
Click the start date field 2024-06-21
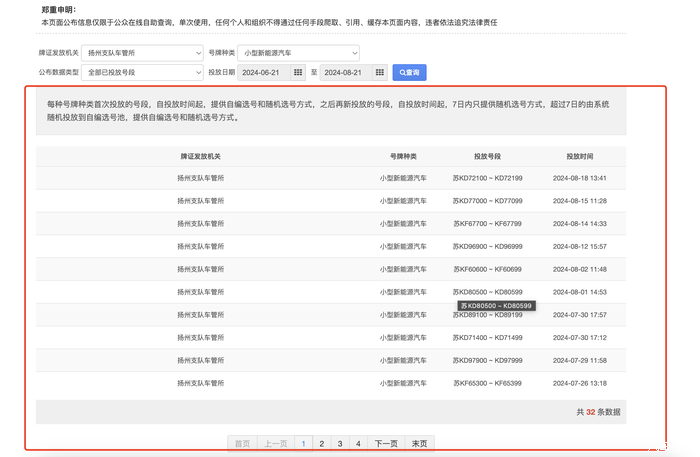tap(262, 73)
